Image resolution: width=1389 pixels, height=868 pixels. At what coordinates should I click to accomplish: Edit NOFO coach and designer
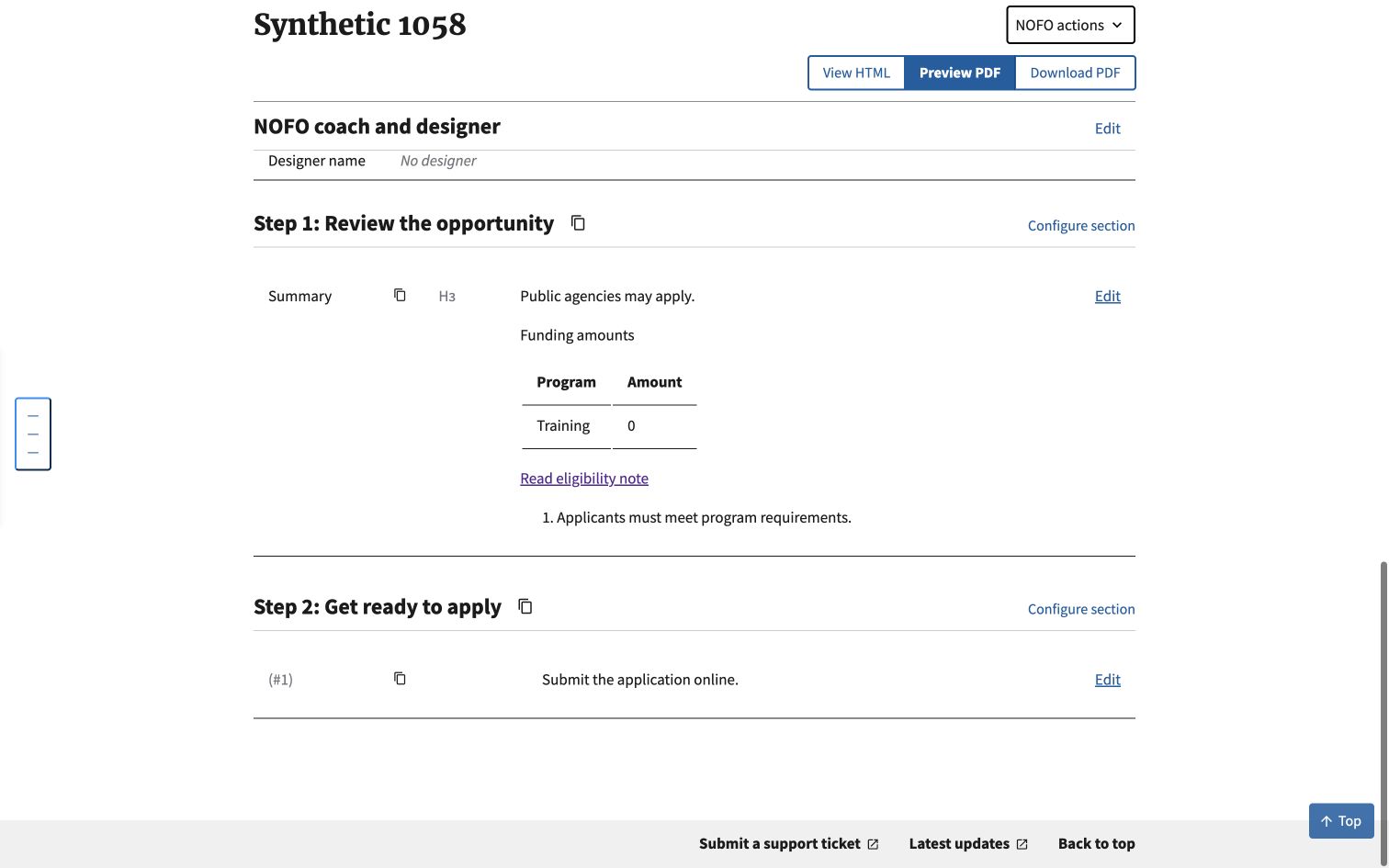click(1107, 129)
